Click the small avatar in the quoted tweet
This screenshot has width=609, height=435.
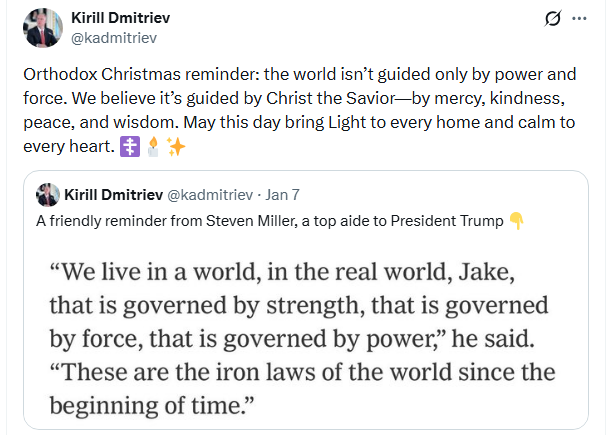click(x=47, y=193)
